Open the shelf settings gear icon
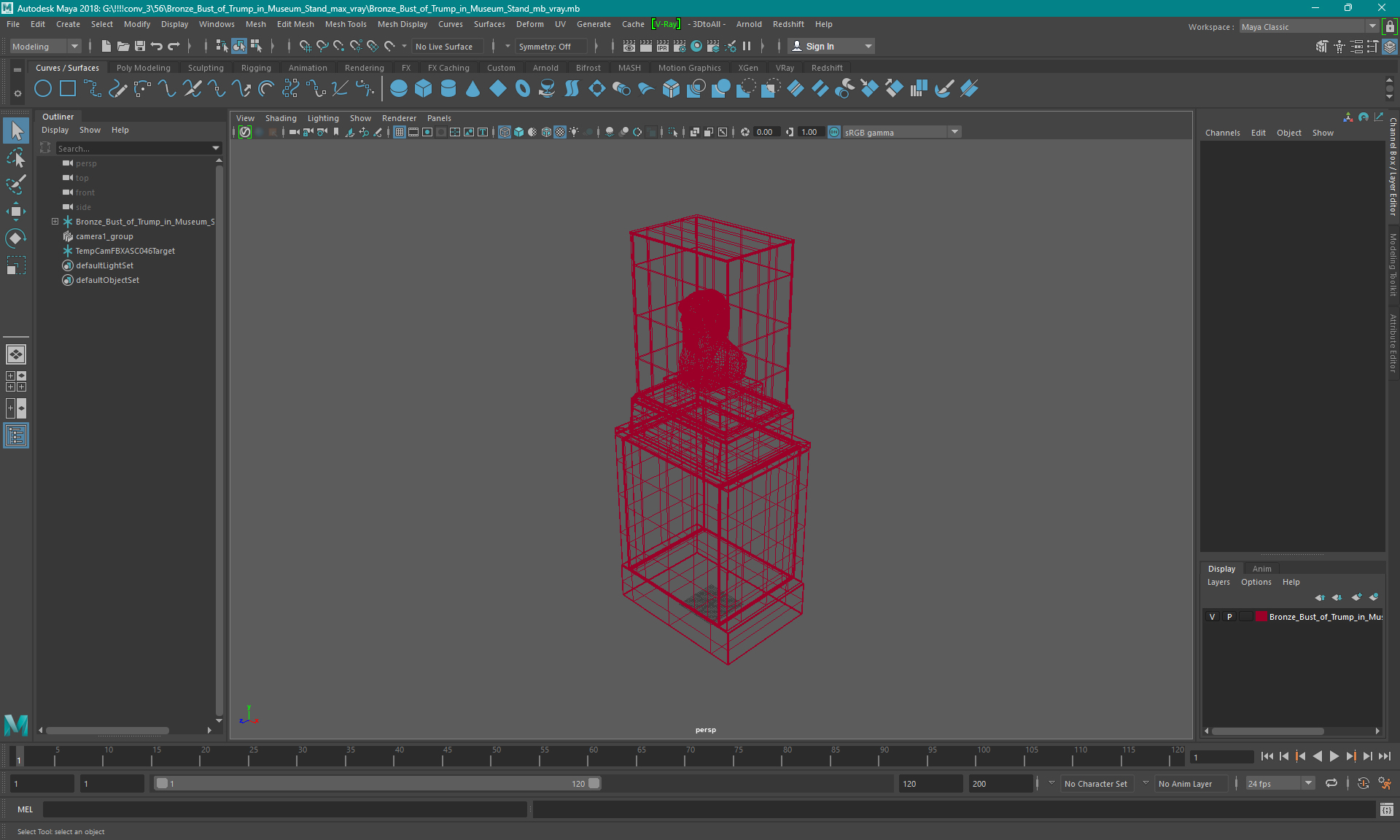The image size is (1400, 840). point(17,93)
